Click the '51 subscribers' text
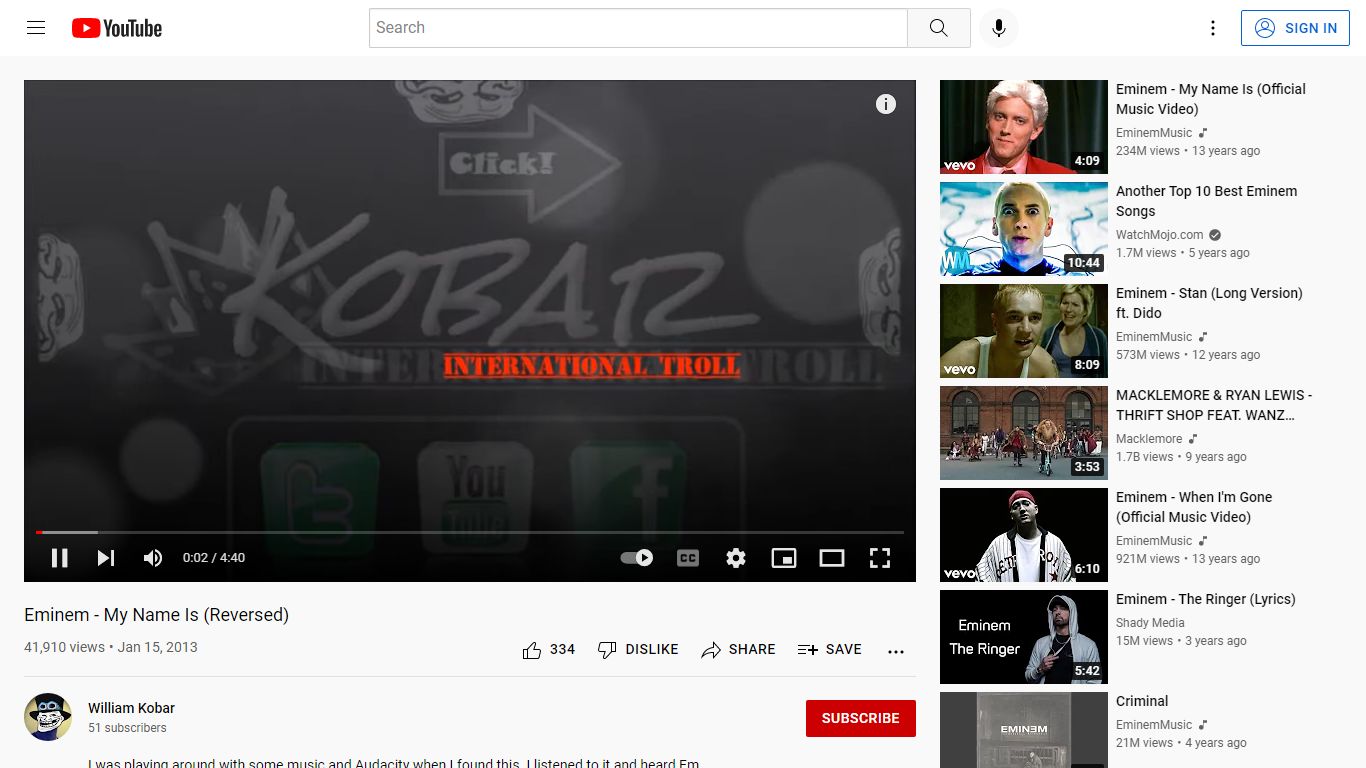This screenshot has height=768, width=1366. [127, 728]
